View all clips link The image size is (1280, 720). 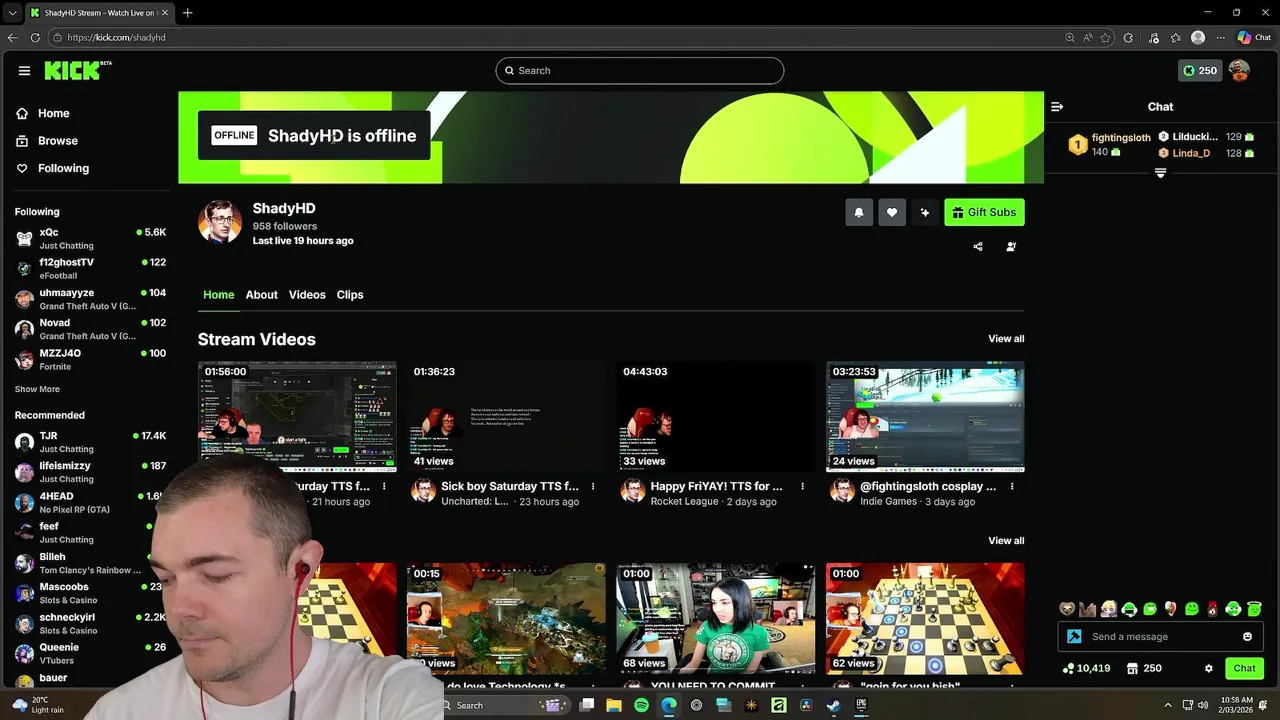click(1006, 540)
